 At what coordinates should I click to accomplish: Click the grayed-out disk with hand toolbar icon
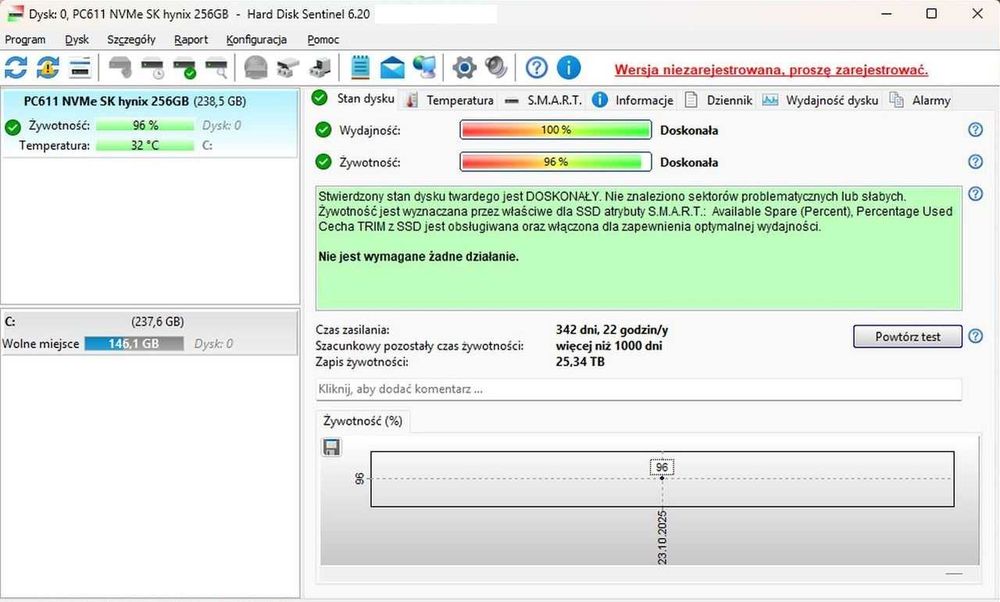pyautogui.click(x=120, y=68)
